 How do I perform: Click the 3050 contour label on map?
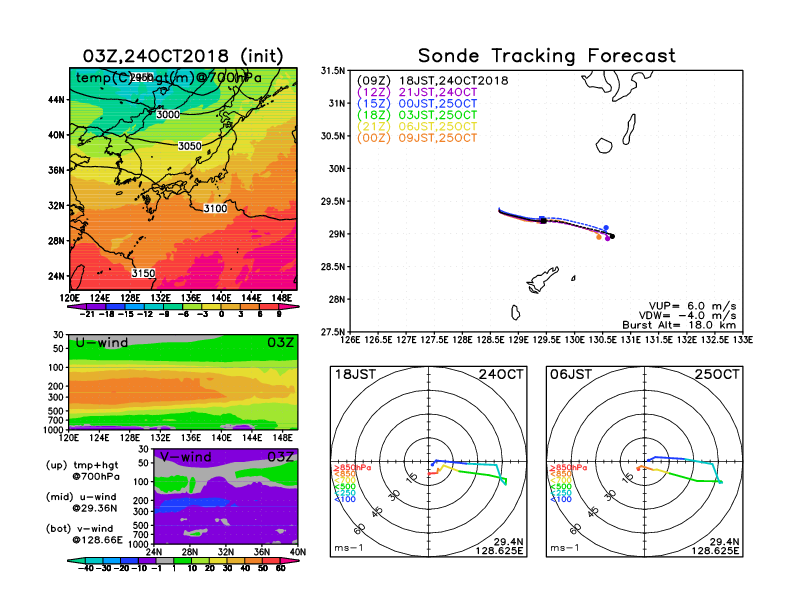189,147
